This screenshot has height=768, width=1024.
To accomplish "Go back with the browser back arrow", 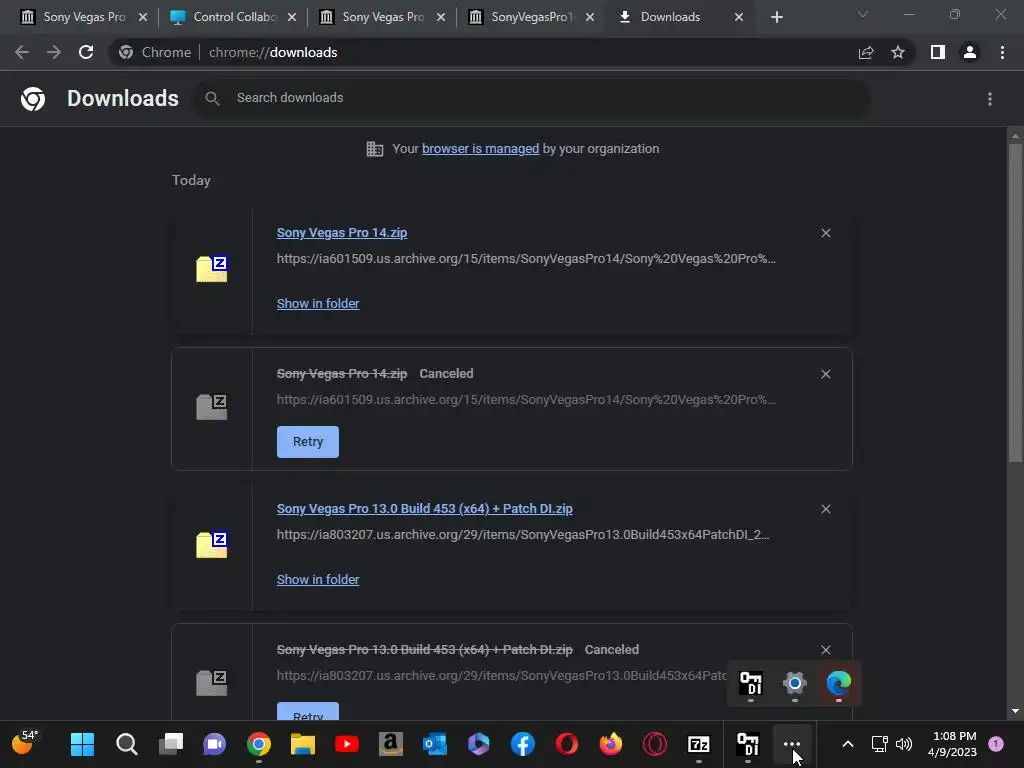I will pos(22,52).
